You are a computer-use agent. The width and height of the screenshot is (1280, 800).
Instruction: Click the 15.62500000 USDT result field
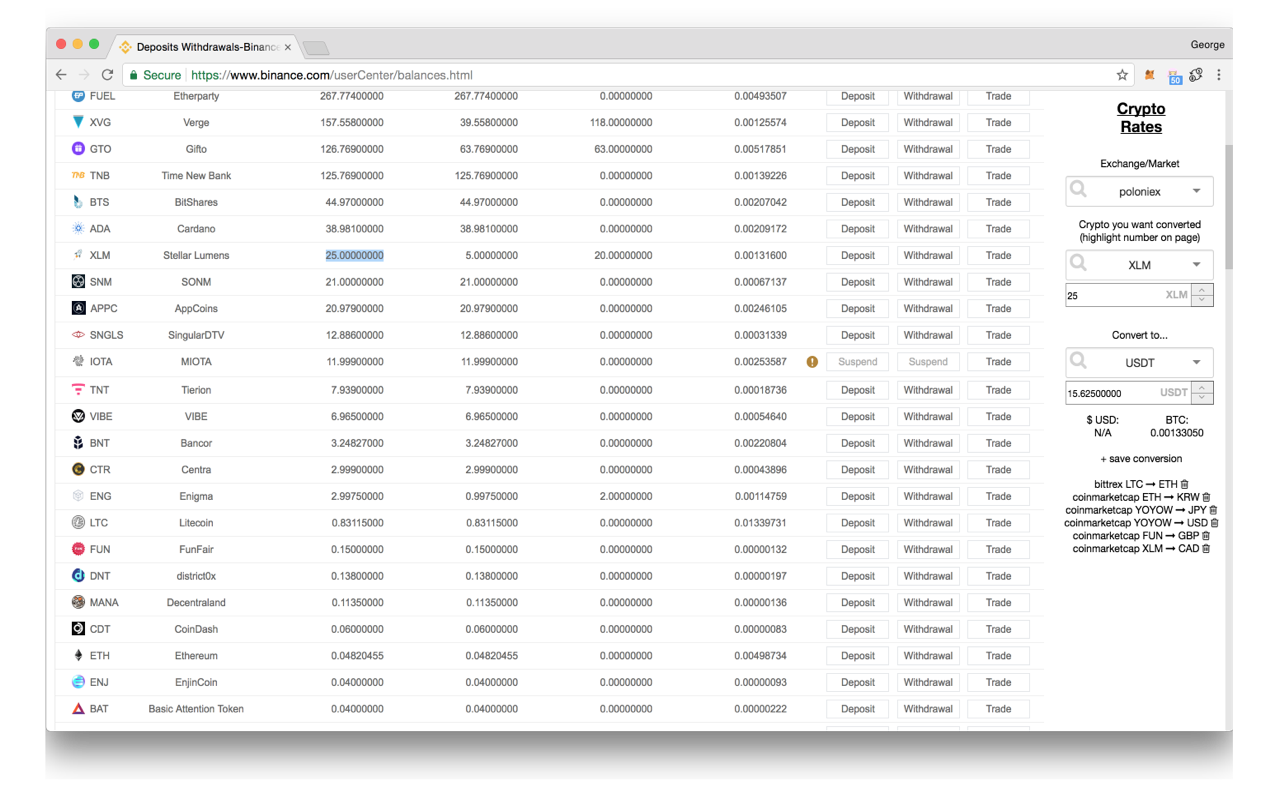(x=1129, y=393)
